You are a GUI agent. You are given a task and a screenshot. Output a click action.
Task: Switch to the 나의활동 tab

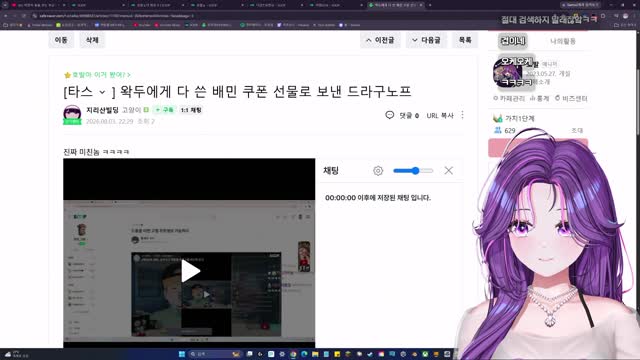coord(563,41)
